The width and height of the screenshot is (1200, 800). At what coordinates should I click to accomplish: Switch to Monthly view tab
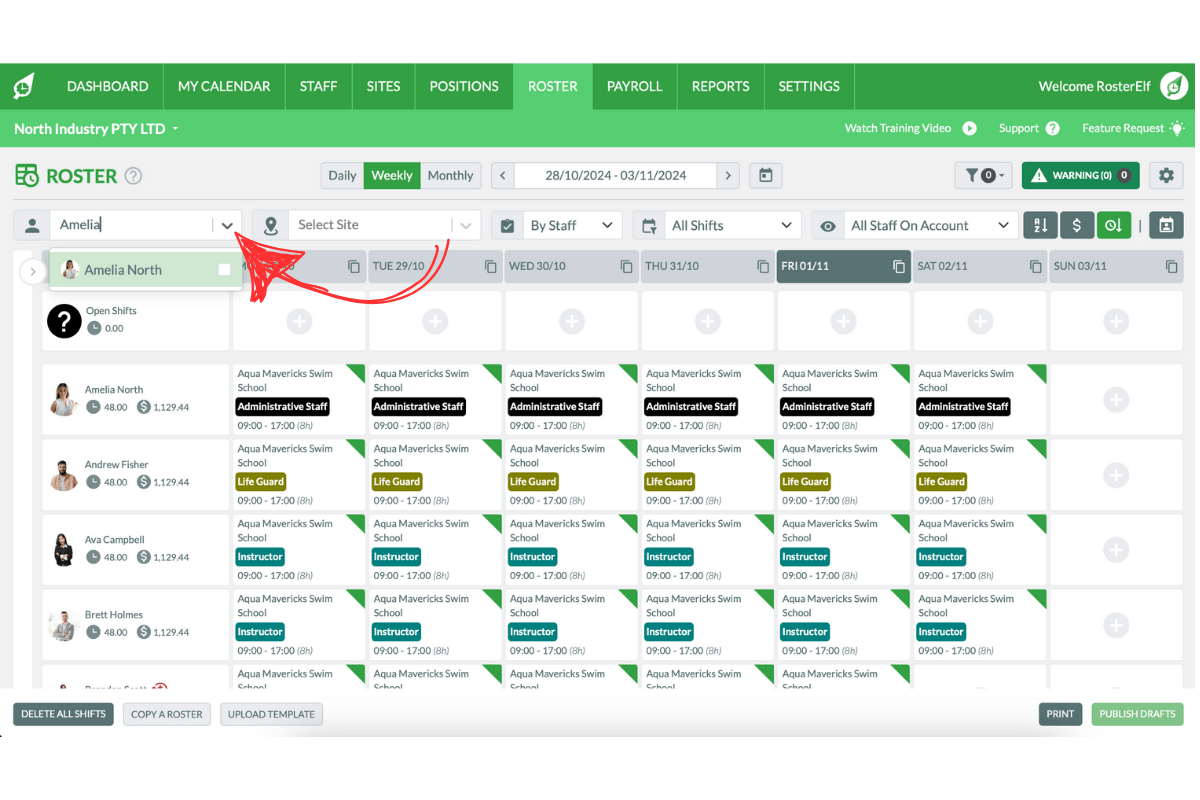(450, 175)
